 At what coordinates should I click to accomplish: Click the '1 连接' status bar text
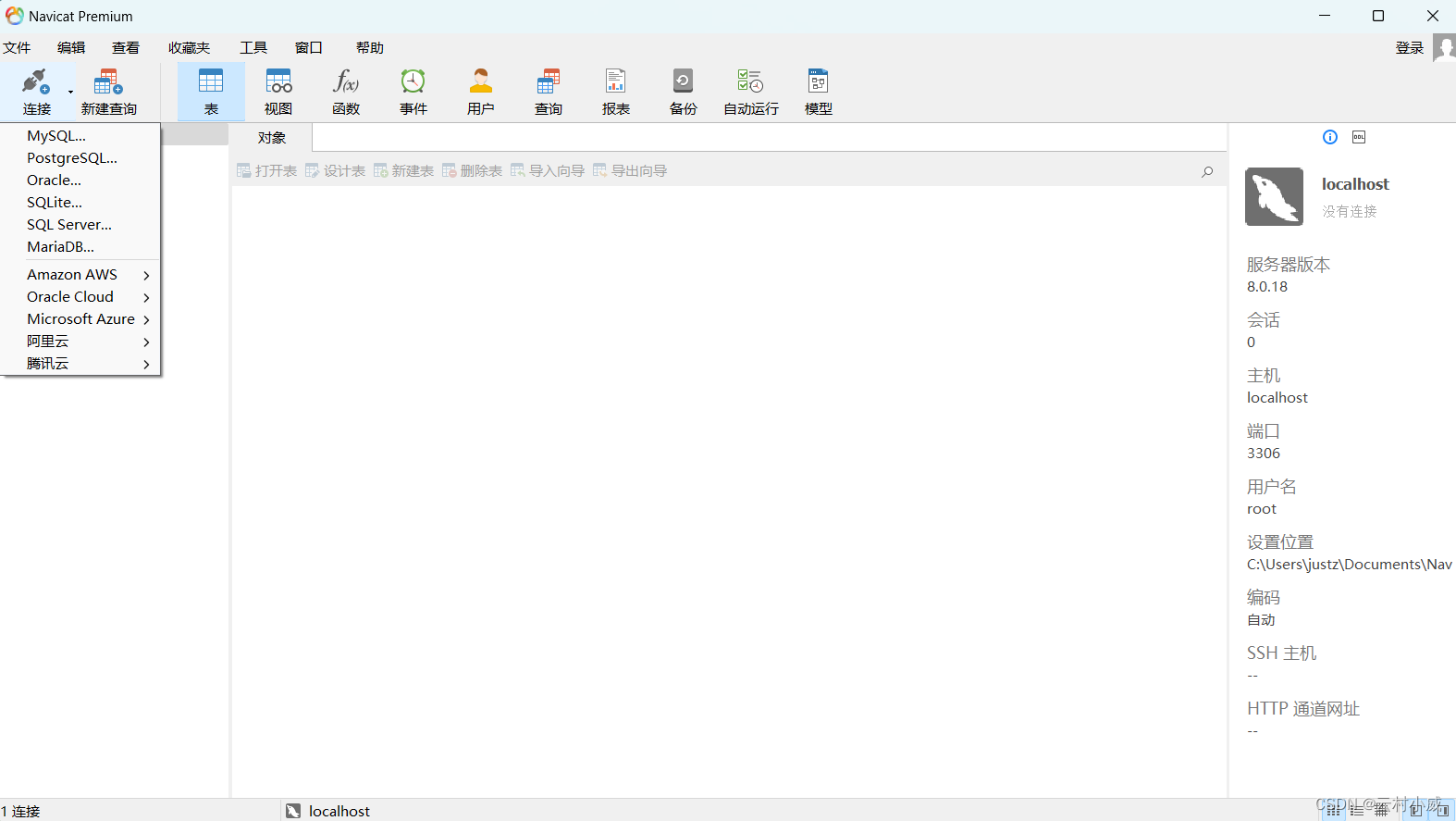tap(20, 811)
